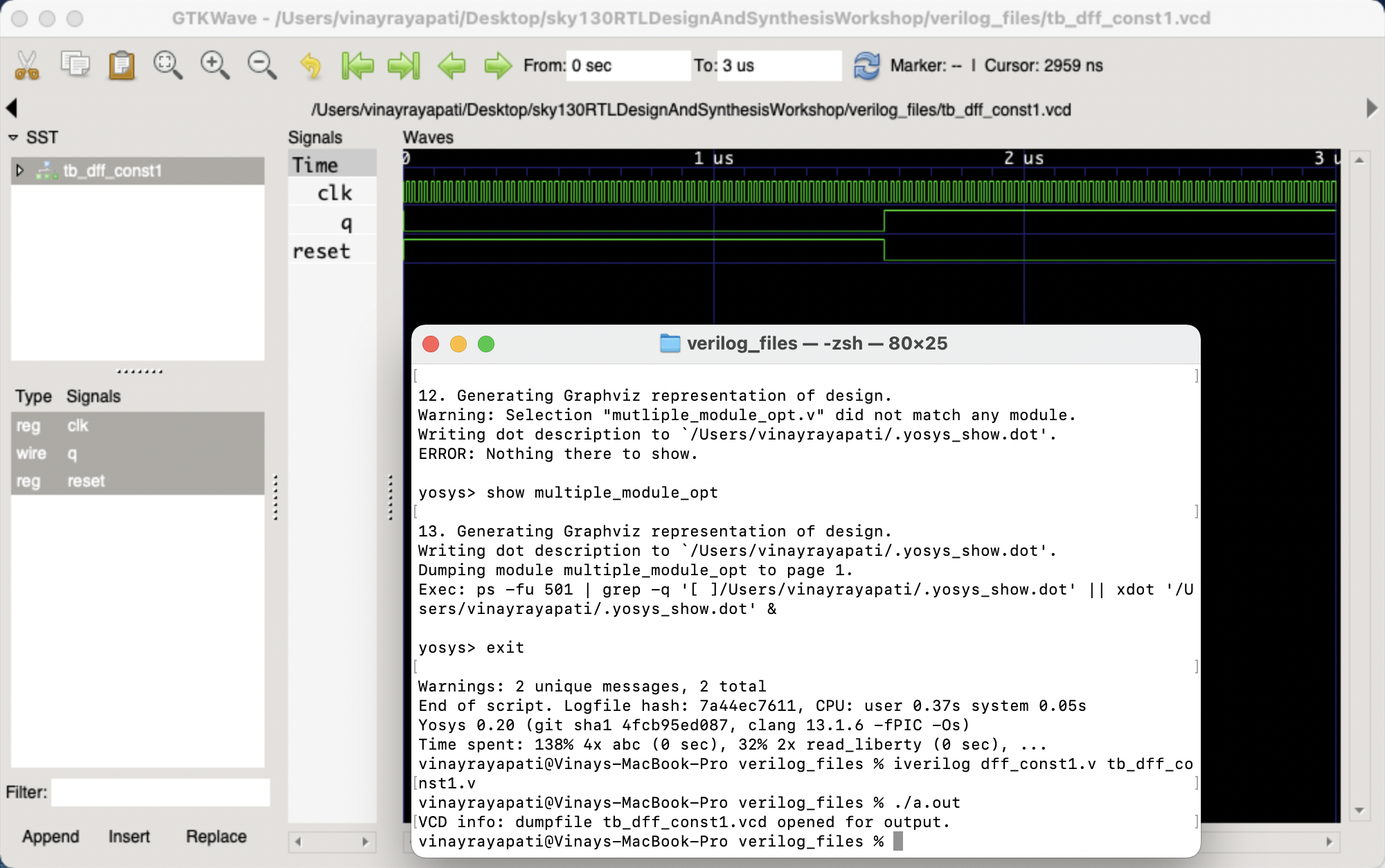Undo the last zoom with the yellow arrow
Viewport: 1385px width, 868px height.
[x=310, y=65]
